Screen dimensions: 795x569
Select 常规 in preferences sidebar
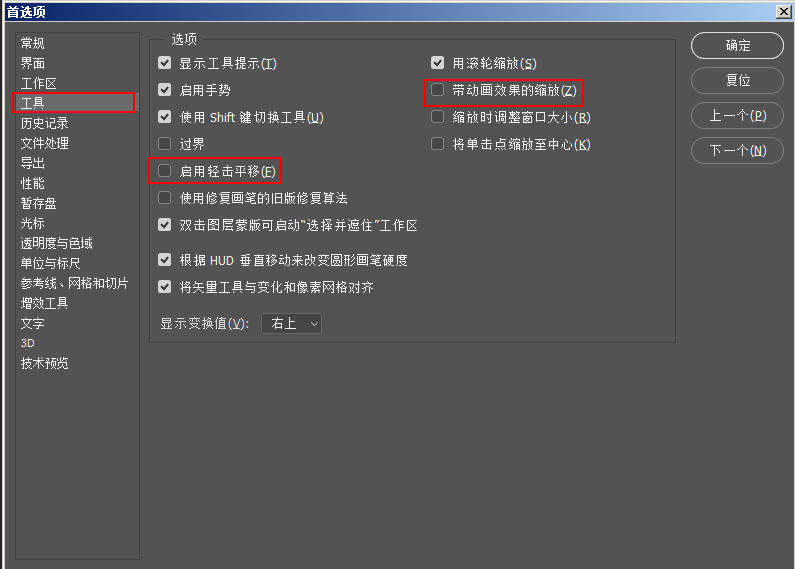tap(32, 43)
